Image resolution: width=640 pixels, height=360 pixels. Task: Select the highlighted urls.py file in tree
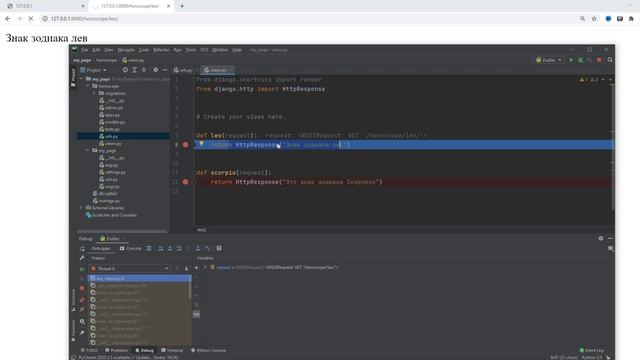pos(123,136)
